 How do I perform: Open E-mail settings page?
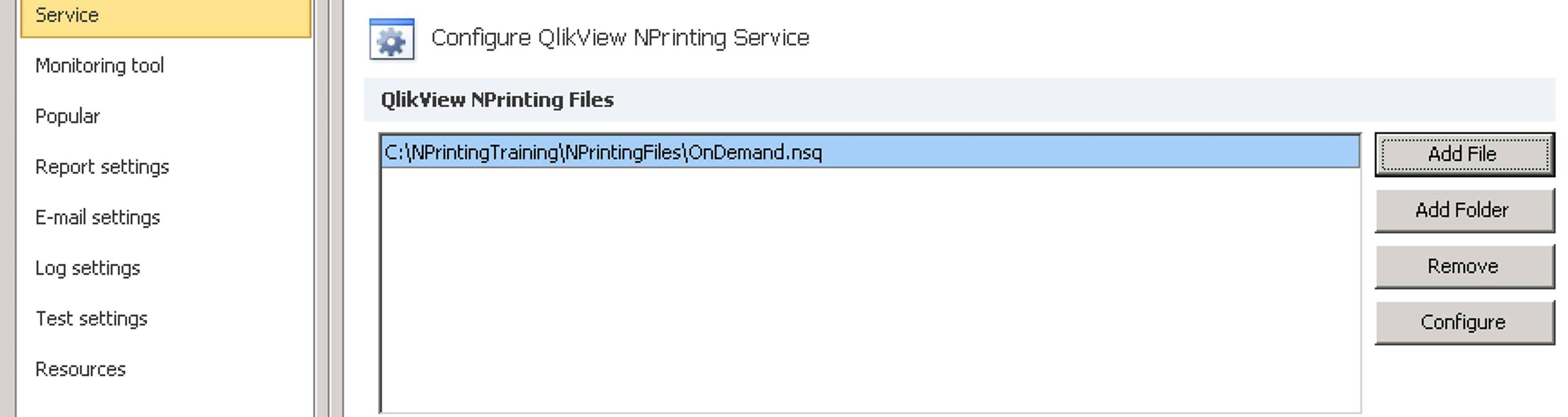(x=97, y=217)
